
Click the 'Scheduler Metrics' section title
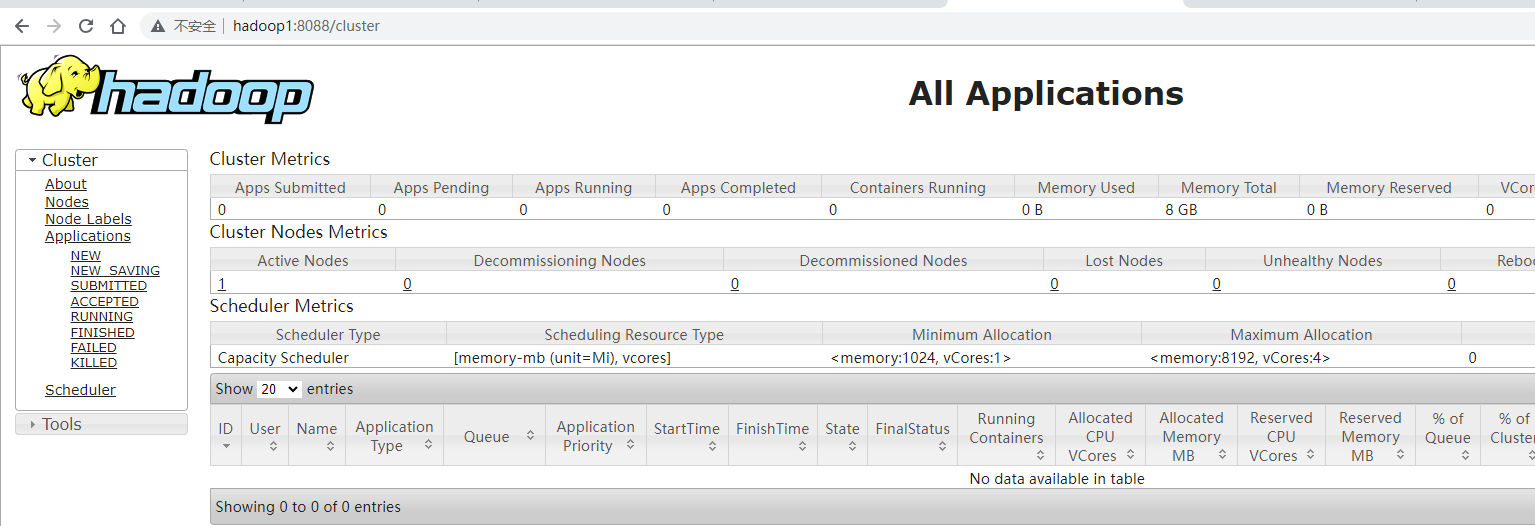282,306
